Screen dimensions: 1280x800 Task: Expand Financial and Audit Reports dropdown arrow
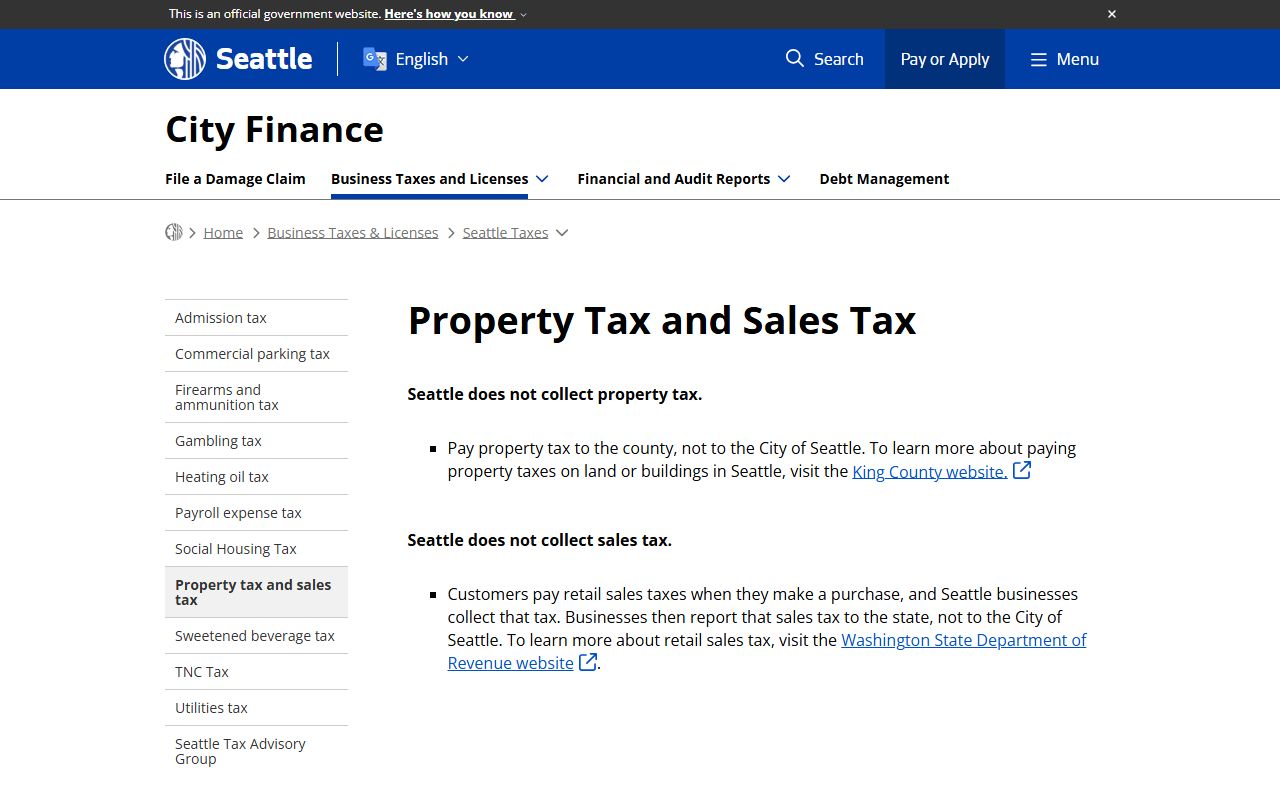(x=784, y=179)
